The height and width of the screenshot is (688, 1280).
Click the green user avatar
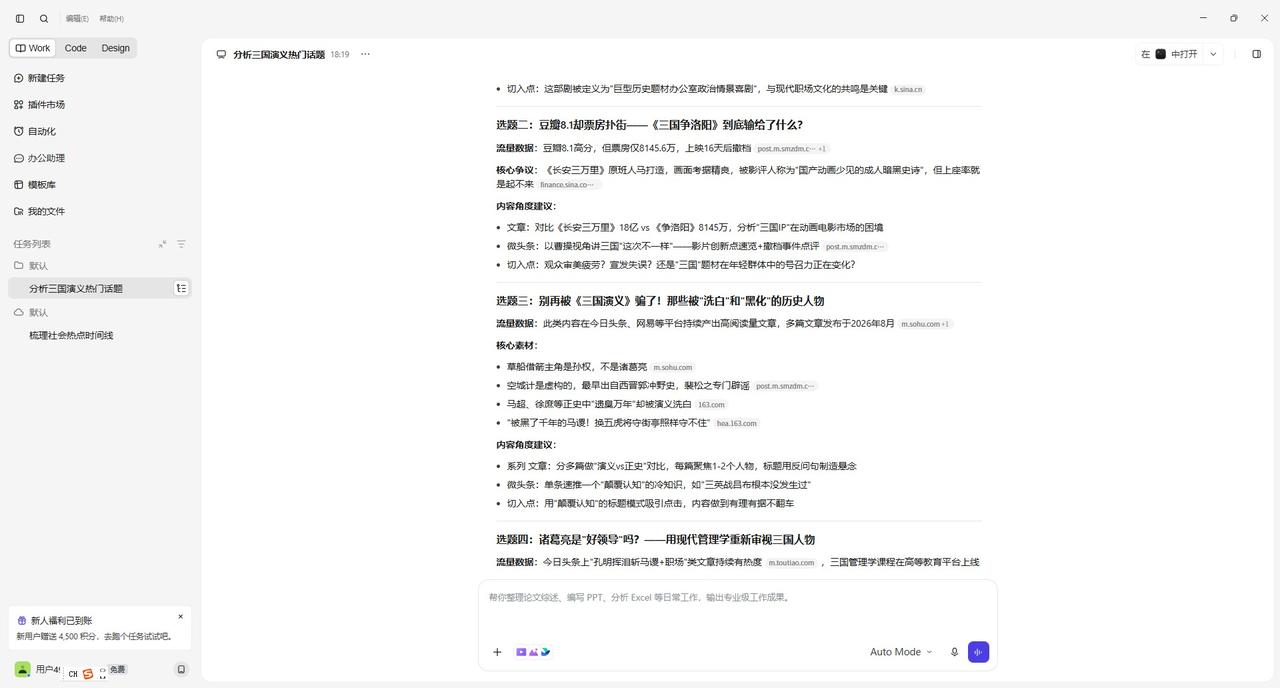(x=22, y=669)
